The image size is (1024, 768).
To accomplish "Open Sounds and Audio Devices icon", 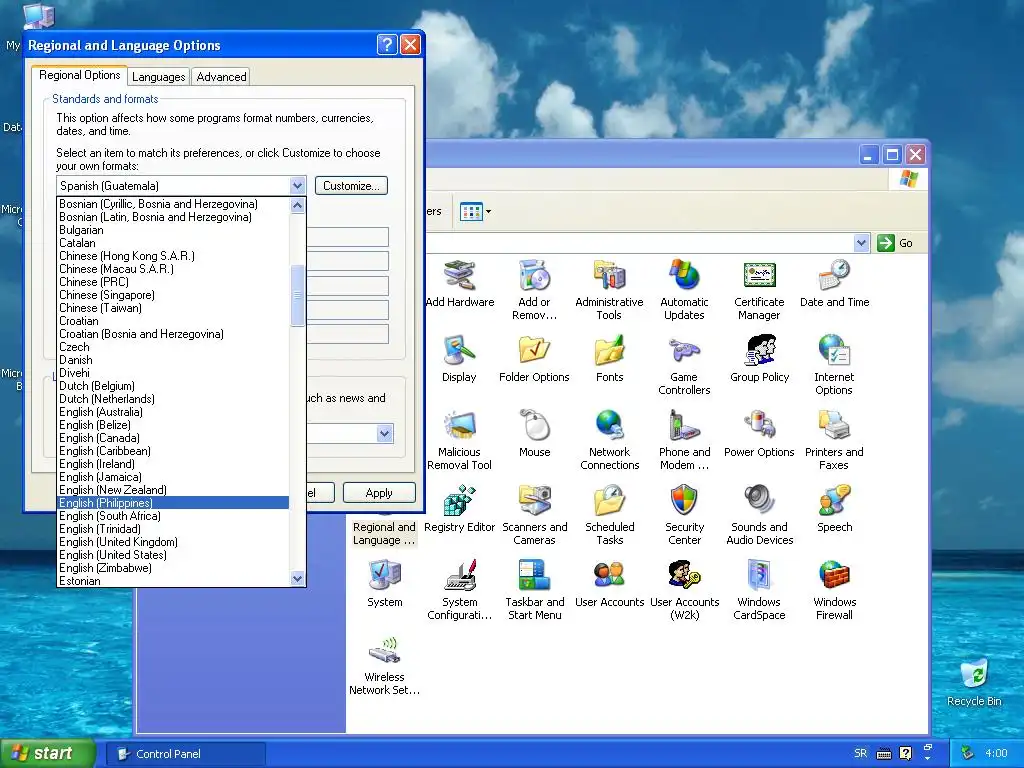I will tap(760, 515).
